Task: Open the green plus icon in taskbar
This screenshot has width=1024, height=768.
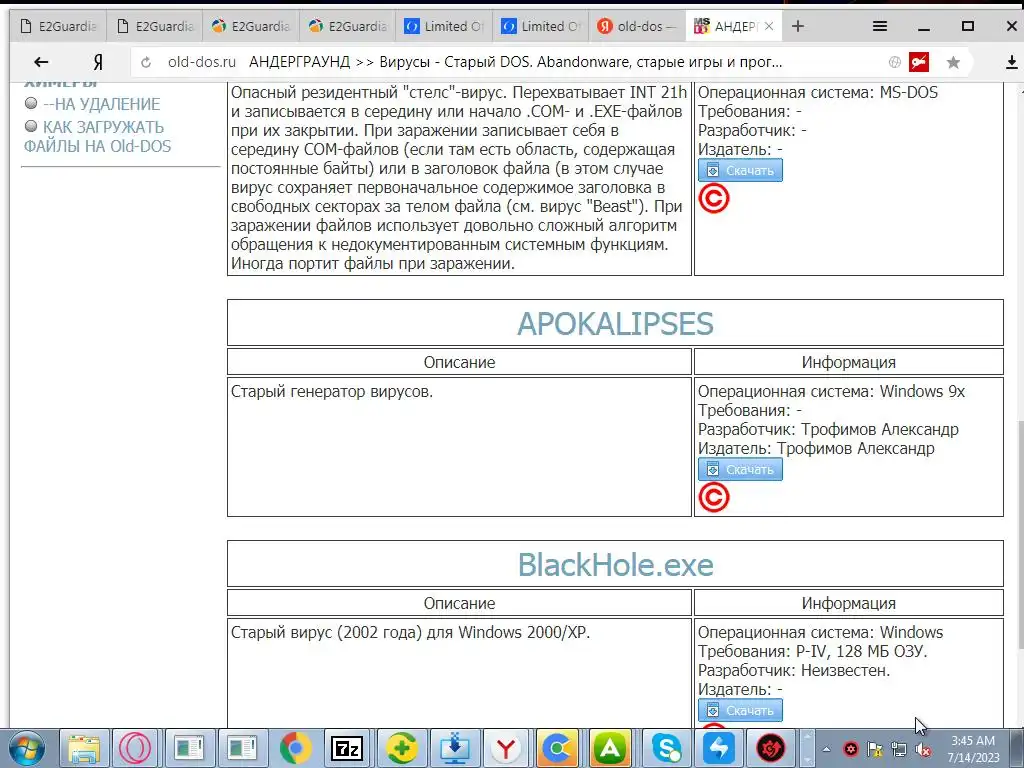Action: (401, 748)
